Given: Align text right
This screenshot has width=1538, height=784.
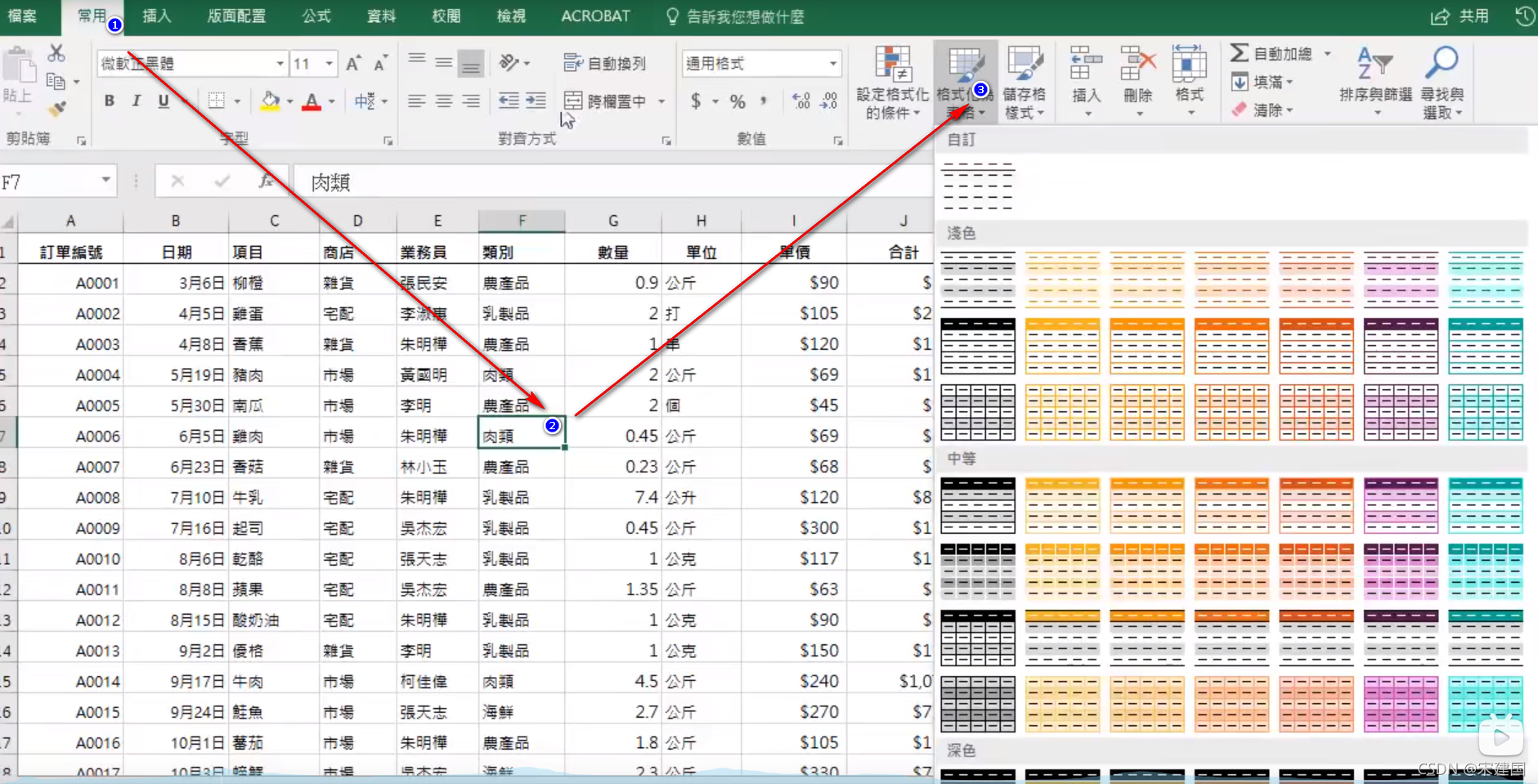Looking at the screenshot, I should pyautogui.click(x=471, y=101).
